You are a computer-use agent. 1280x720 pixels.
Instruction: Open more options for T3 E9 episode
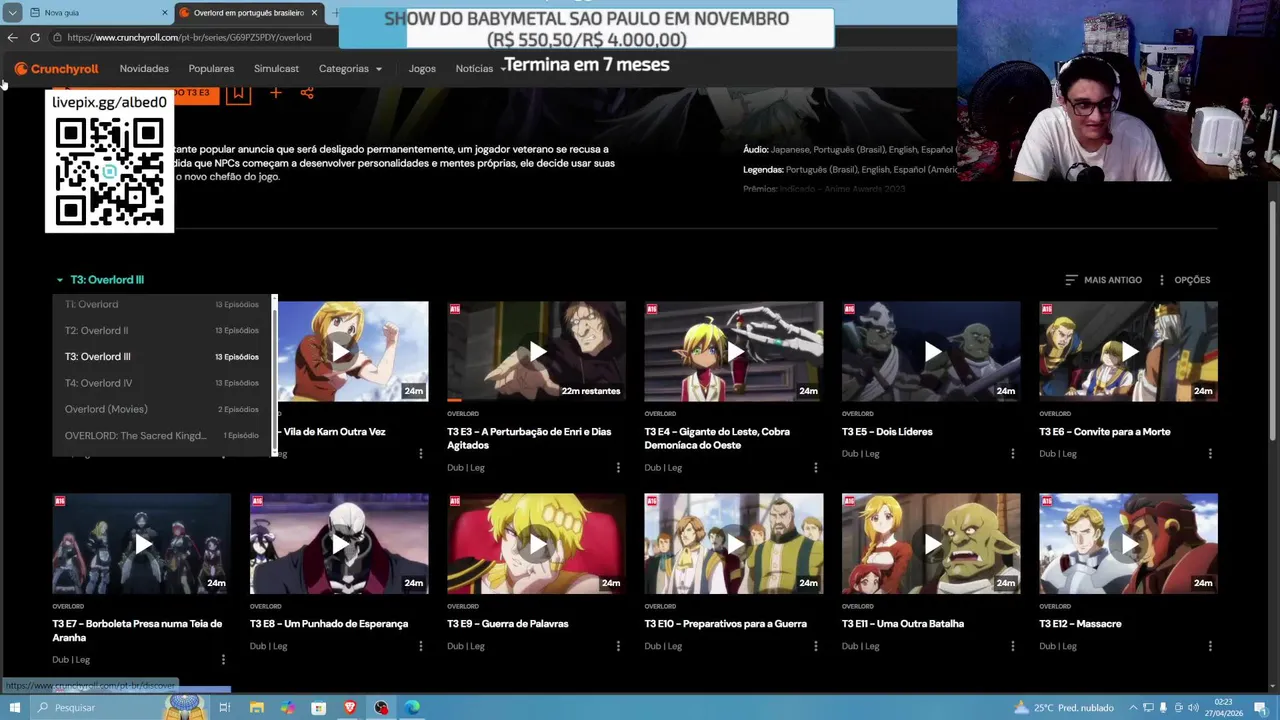click(x=618, y=646)
